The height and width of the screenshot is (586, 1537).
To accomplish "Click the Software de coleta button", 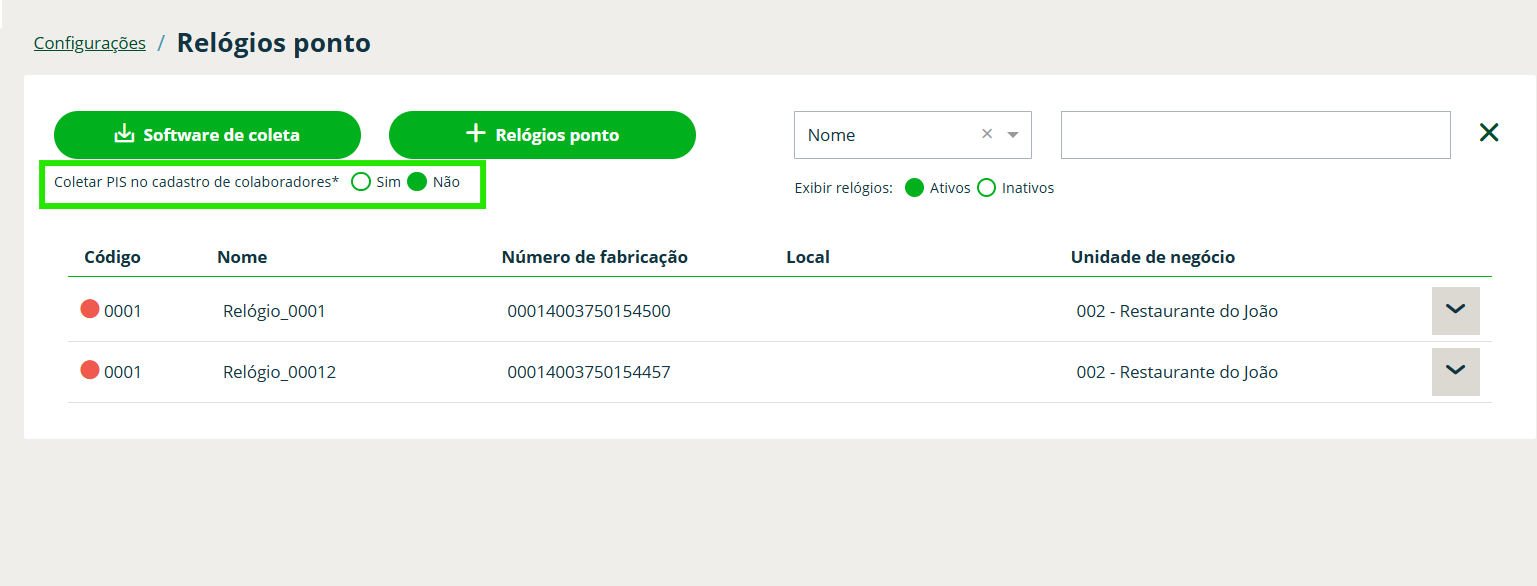I will (207, 135).
